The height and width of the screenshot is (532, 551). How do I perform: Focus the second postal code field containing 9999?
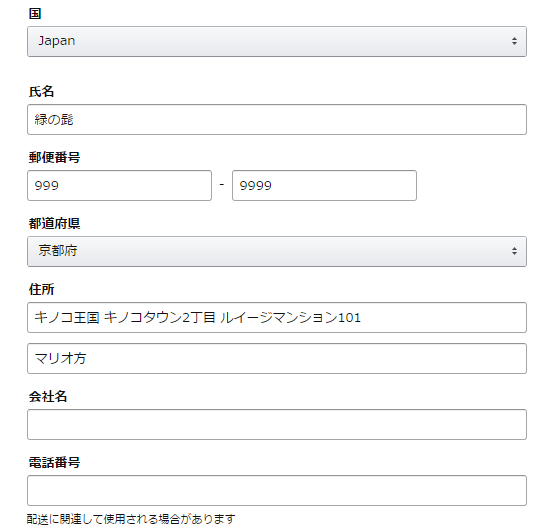(x=324, y=186)
